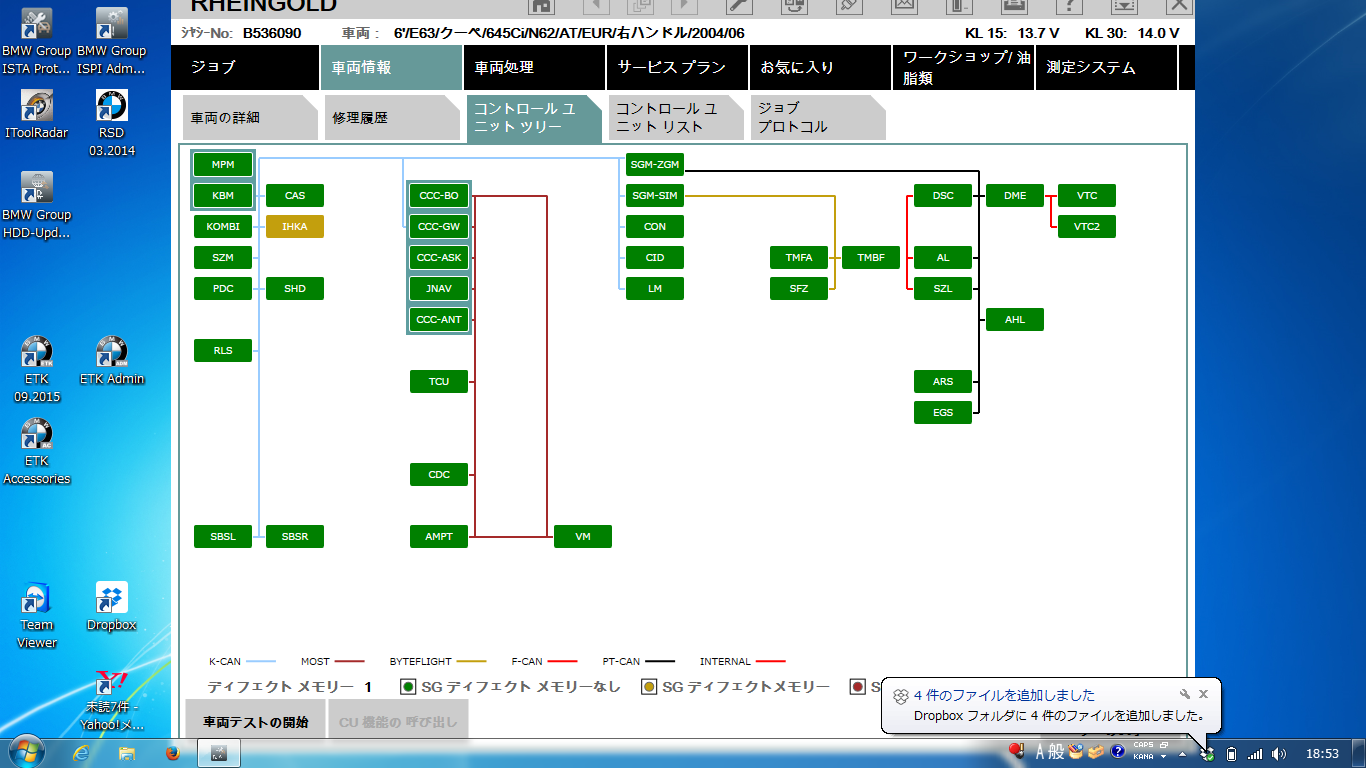Select the AHL control unit node

1015,320
